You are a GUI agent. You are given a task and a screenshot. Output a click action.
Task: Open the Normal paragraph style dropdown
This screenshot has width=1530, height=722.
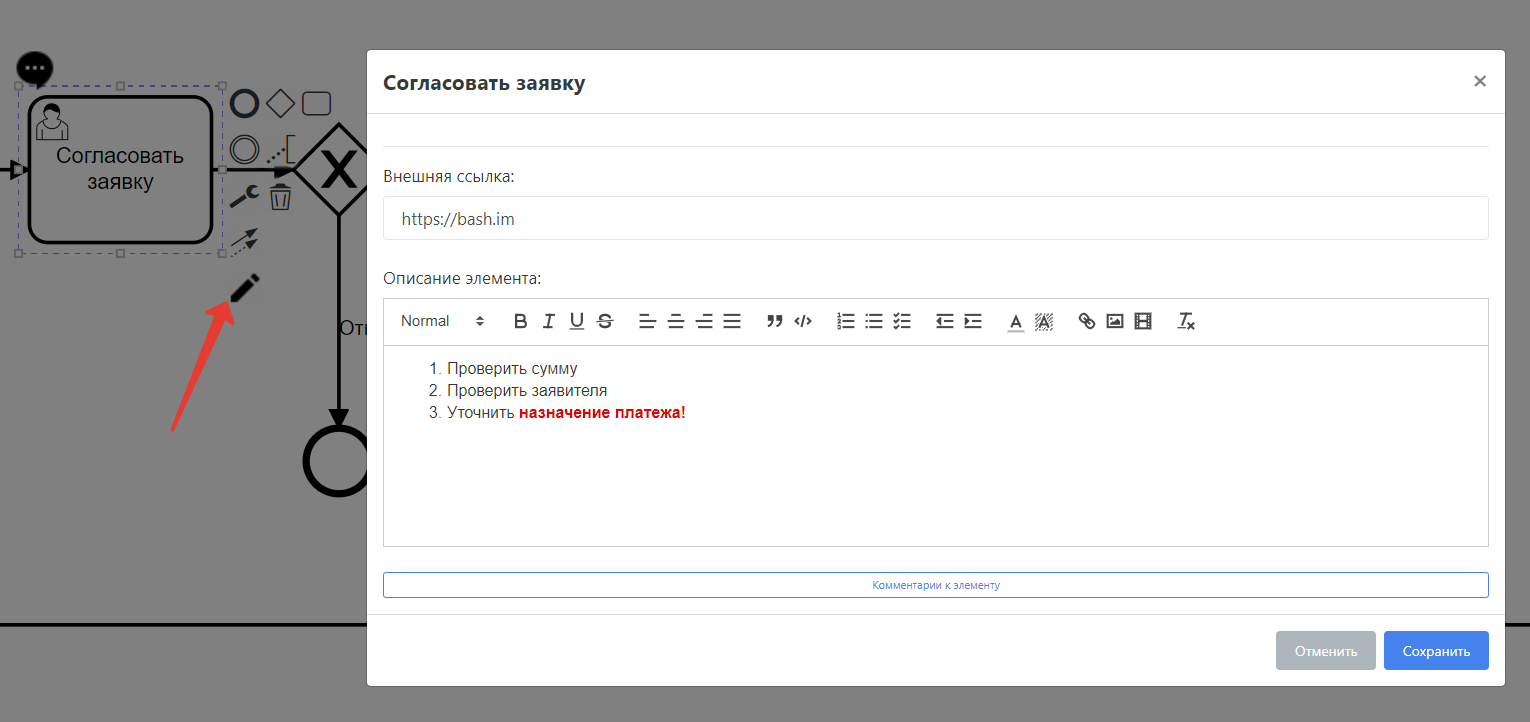pyautogui.click(x=442, y=321)
